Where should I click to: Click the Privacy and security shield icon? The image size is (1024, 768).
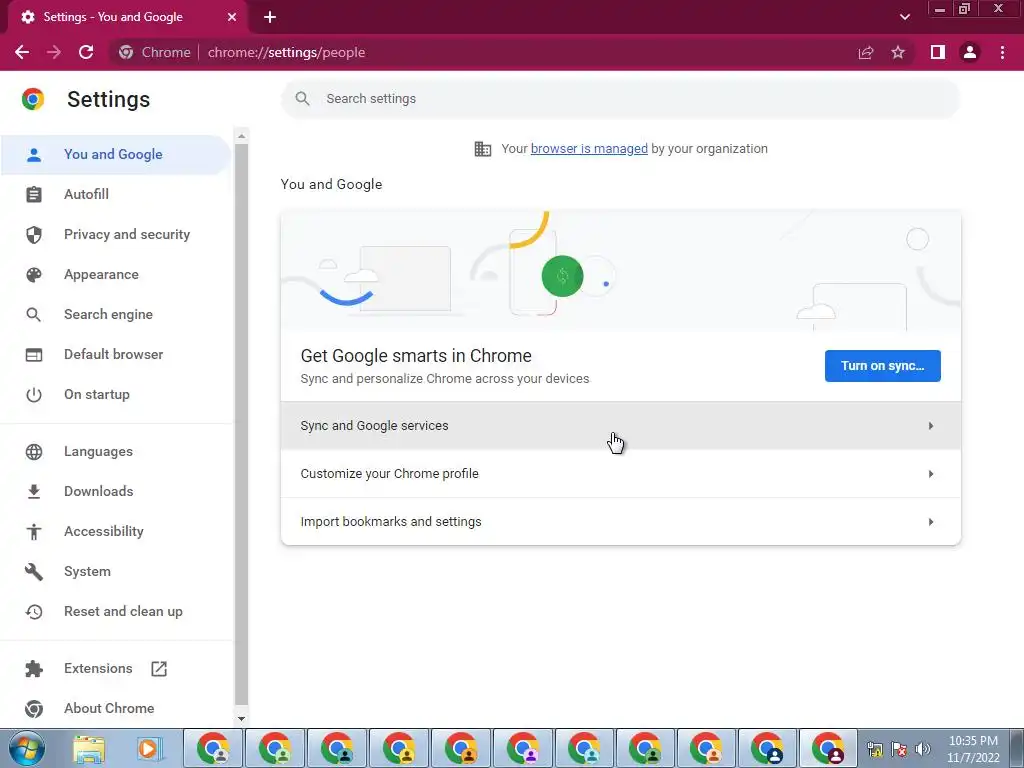click(x=34, y=234)
